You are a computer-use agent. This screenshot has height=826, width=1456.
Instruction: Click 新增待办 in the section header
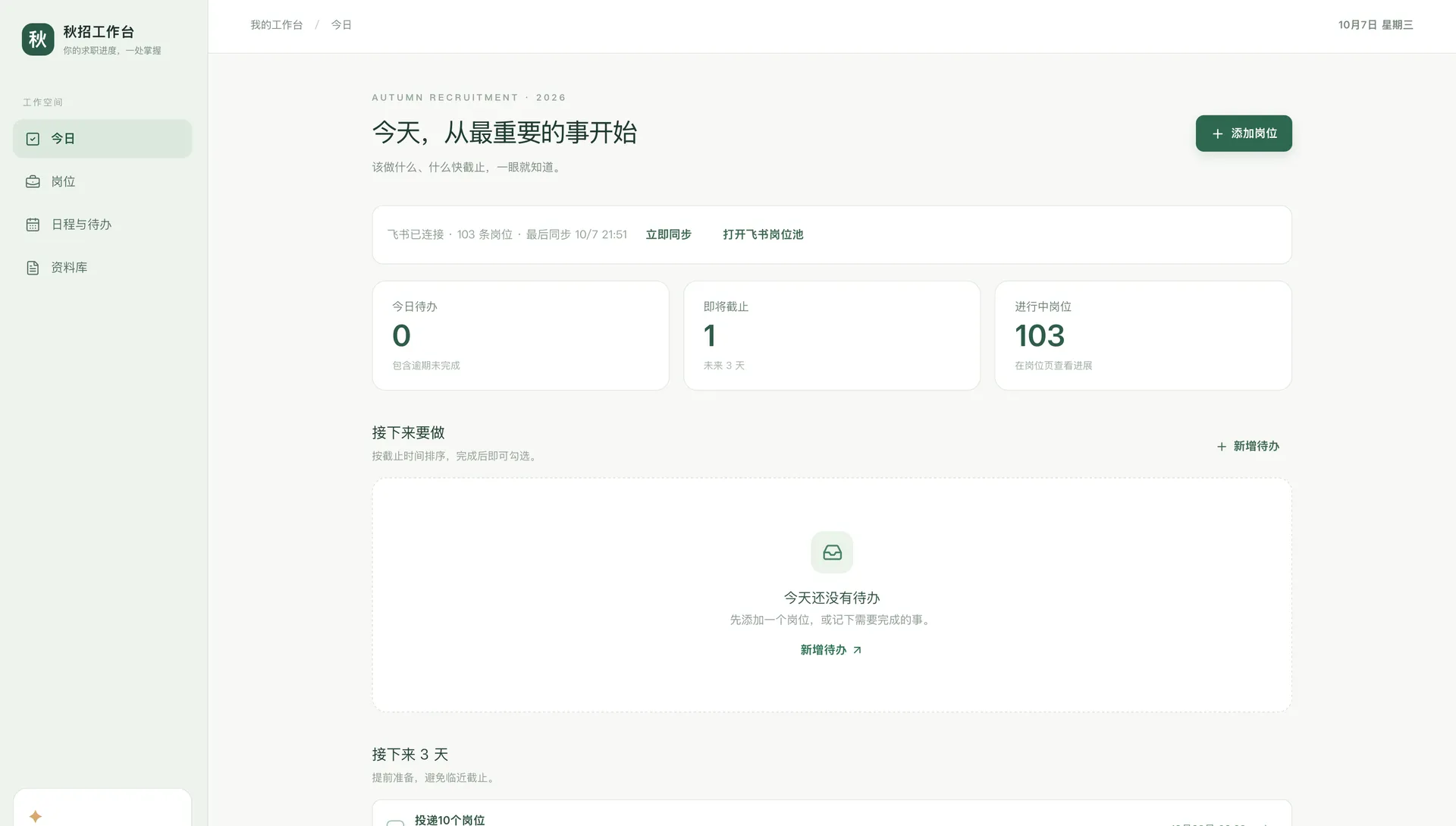(1247, 447)
